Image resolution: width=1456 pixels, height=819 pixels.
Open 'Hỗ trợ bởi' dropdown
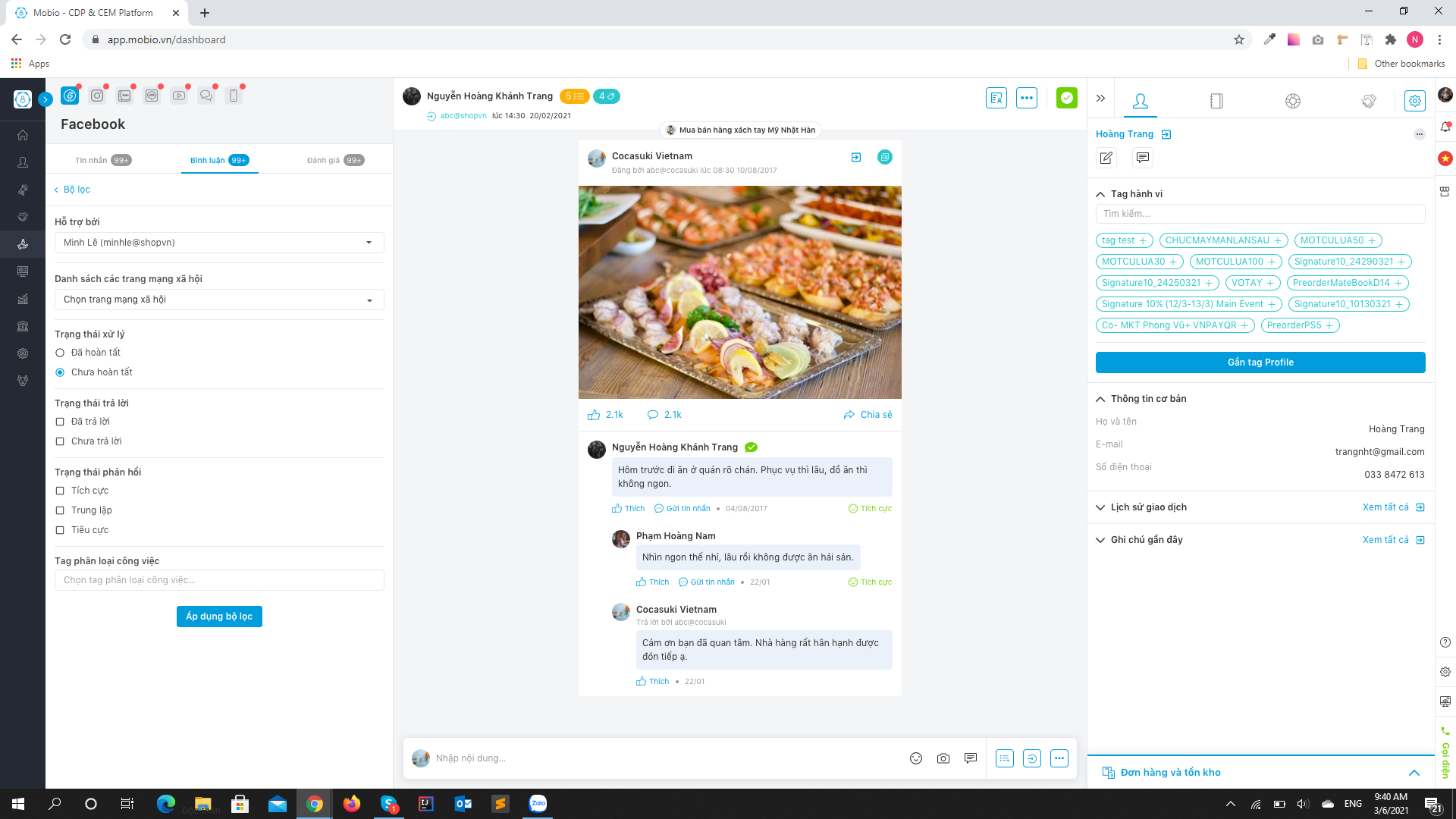click(x=219, y=243)
